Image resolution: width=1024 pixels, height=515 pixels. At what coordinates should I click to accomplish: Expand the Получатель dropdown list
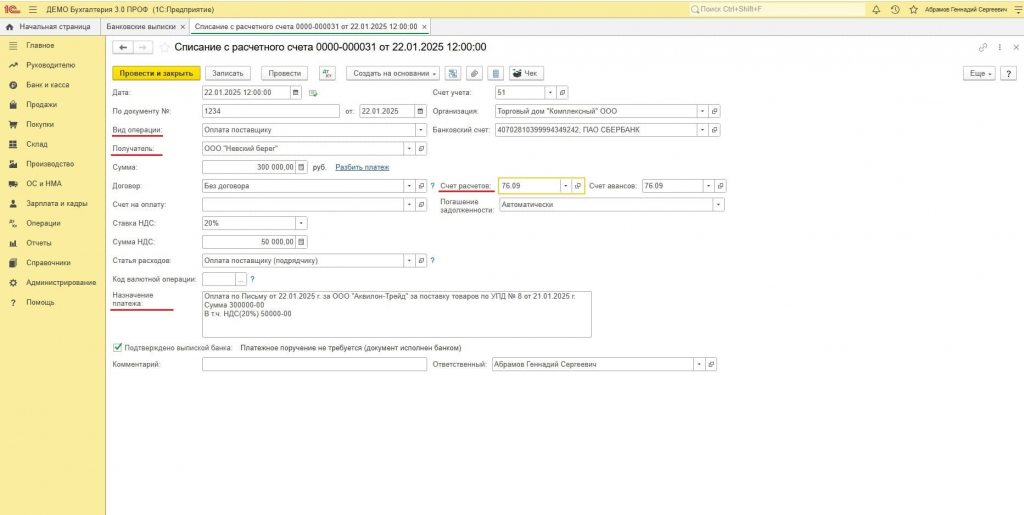(x=409, y=149)
